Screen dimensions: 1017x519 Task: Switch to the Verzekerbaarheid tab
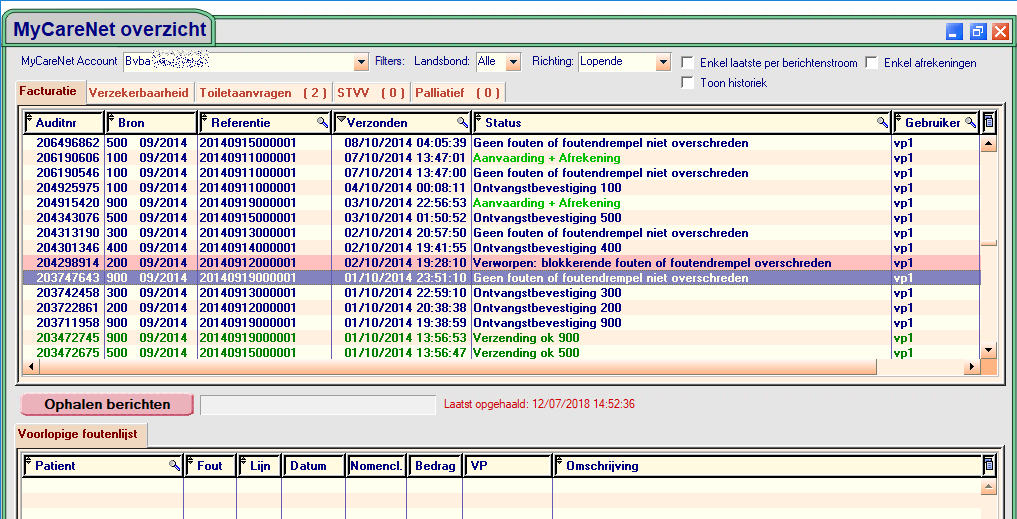pos(139,93)
